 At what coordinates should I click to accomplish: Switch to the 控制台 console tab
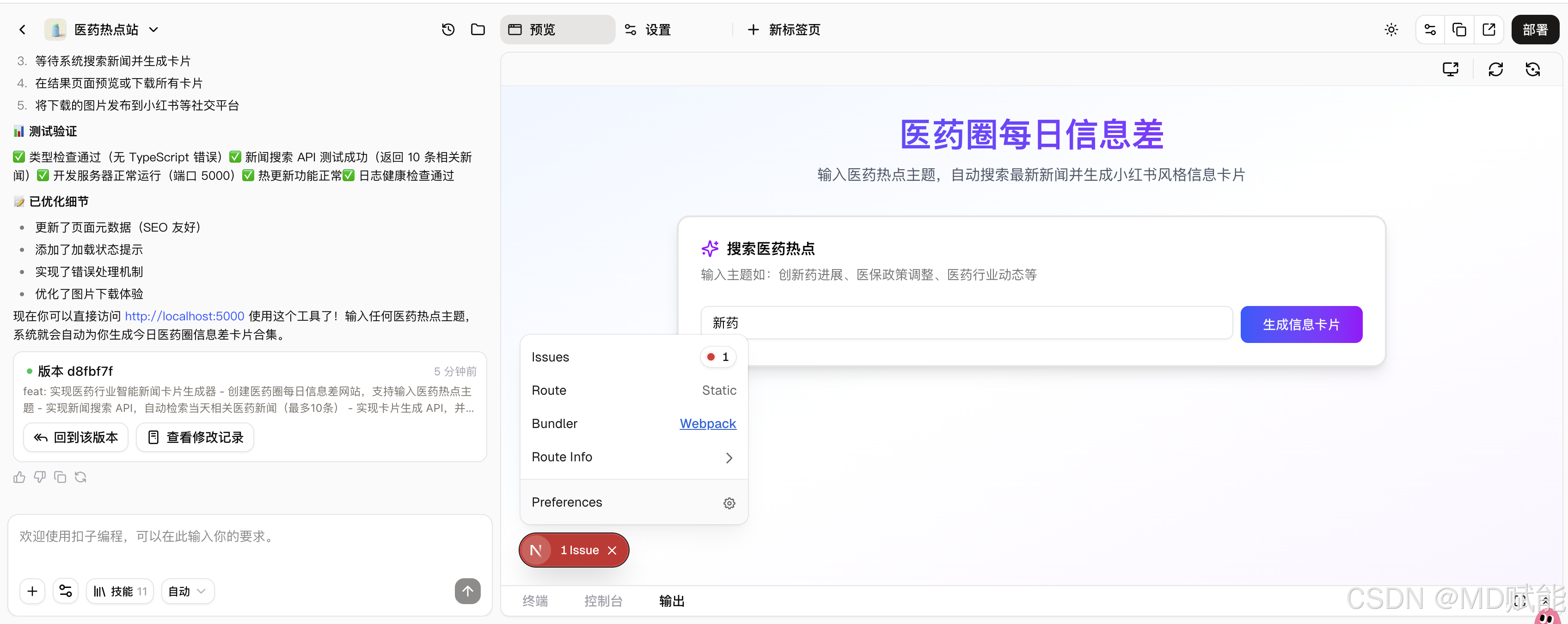(x=603, y=601)
